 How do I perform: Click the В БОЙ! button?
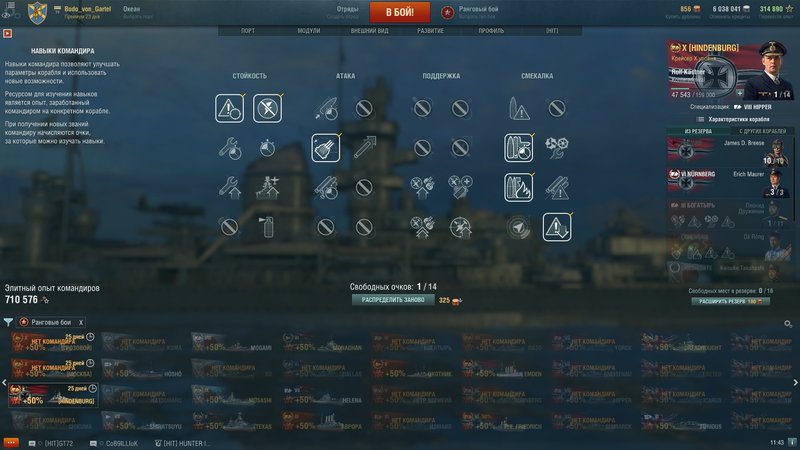[399, 12]
